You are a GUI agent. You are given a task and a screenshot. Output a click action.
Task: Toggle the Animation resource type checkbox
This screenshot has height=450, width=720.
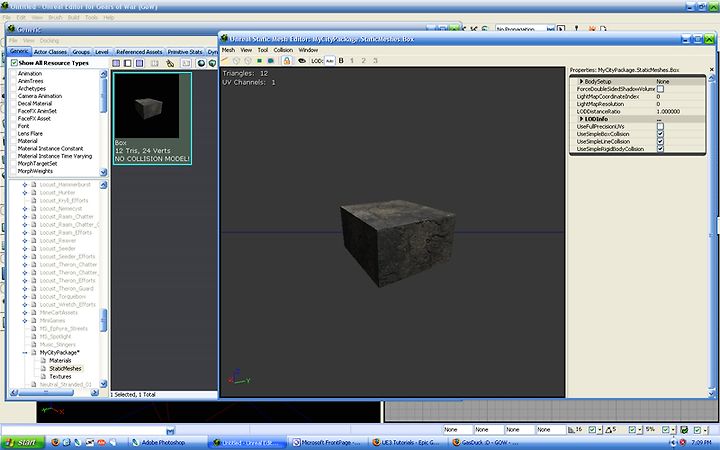13,73
